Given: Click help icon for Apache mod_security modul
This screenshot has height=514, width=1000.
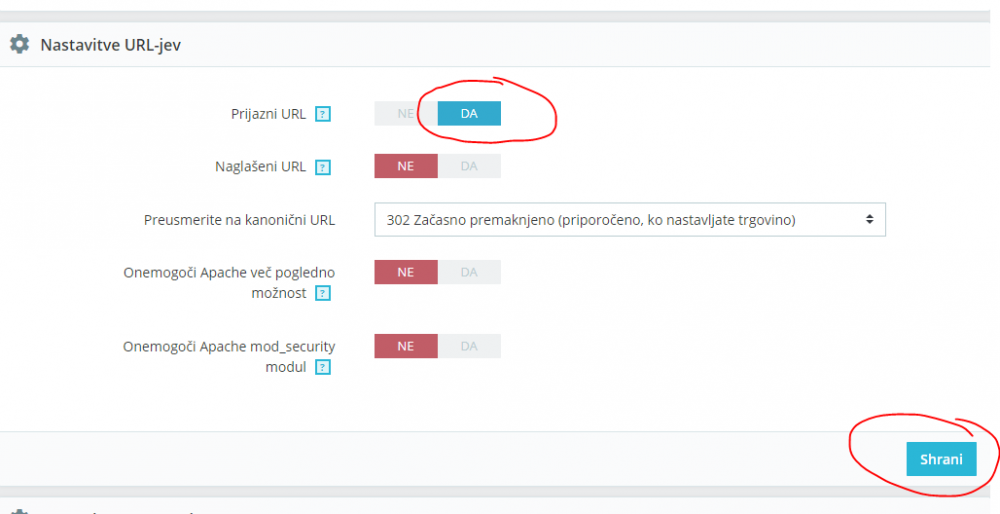Looking at the screenshot, I should (x=322, y=367).
